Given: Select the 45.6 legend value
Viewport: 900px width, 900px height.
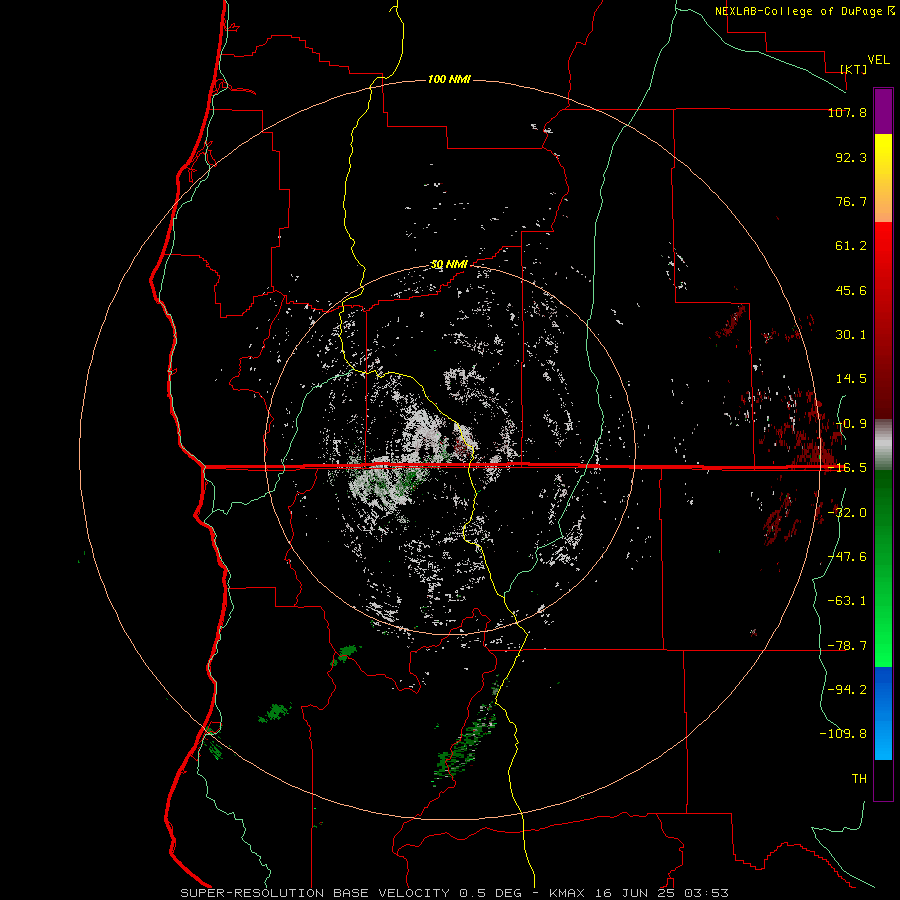Looking at the screenshot, I should [x=851, y=290].
